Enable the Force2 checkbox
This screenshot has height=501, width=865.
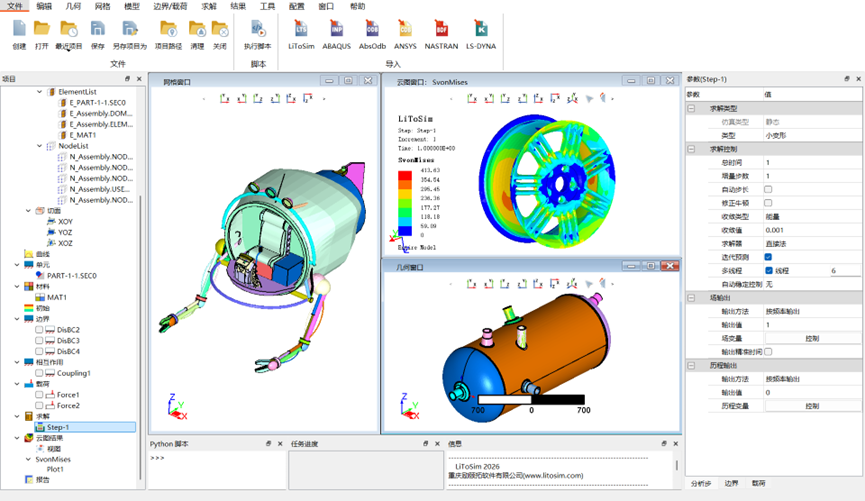coord(39,405)
